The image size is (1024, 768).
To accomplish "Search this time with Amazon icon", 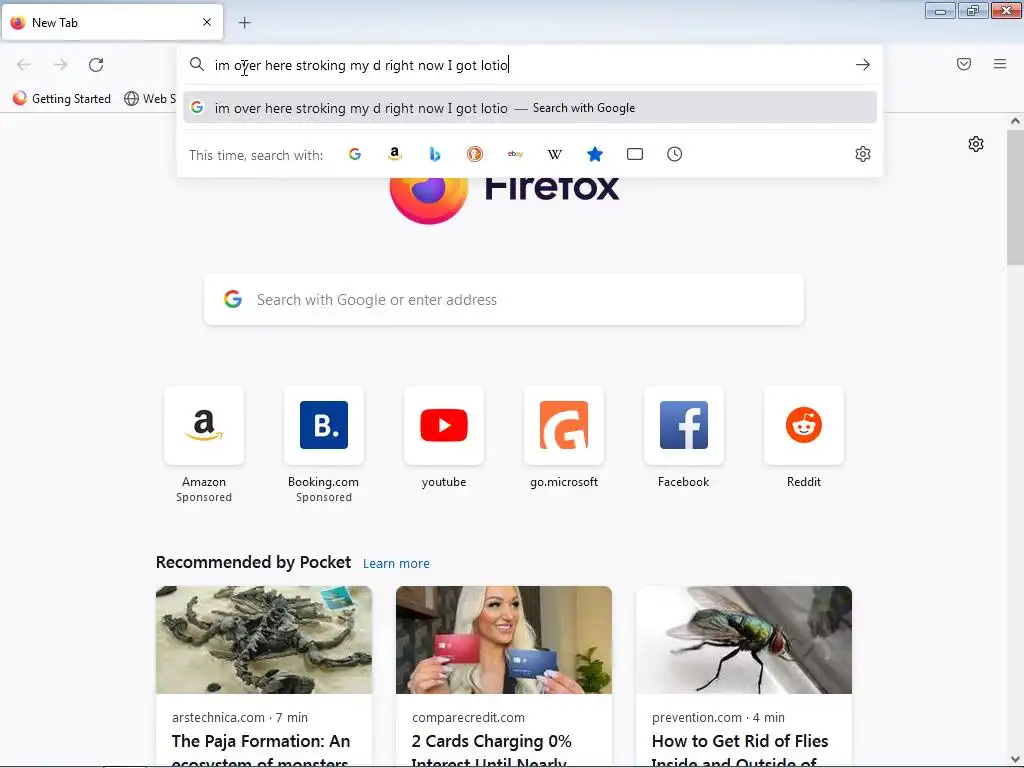I will pos(394,154).
